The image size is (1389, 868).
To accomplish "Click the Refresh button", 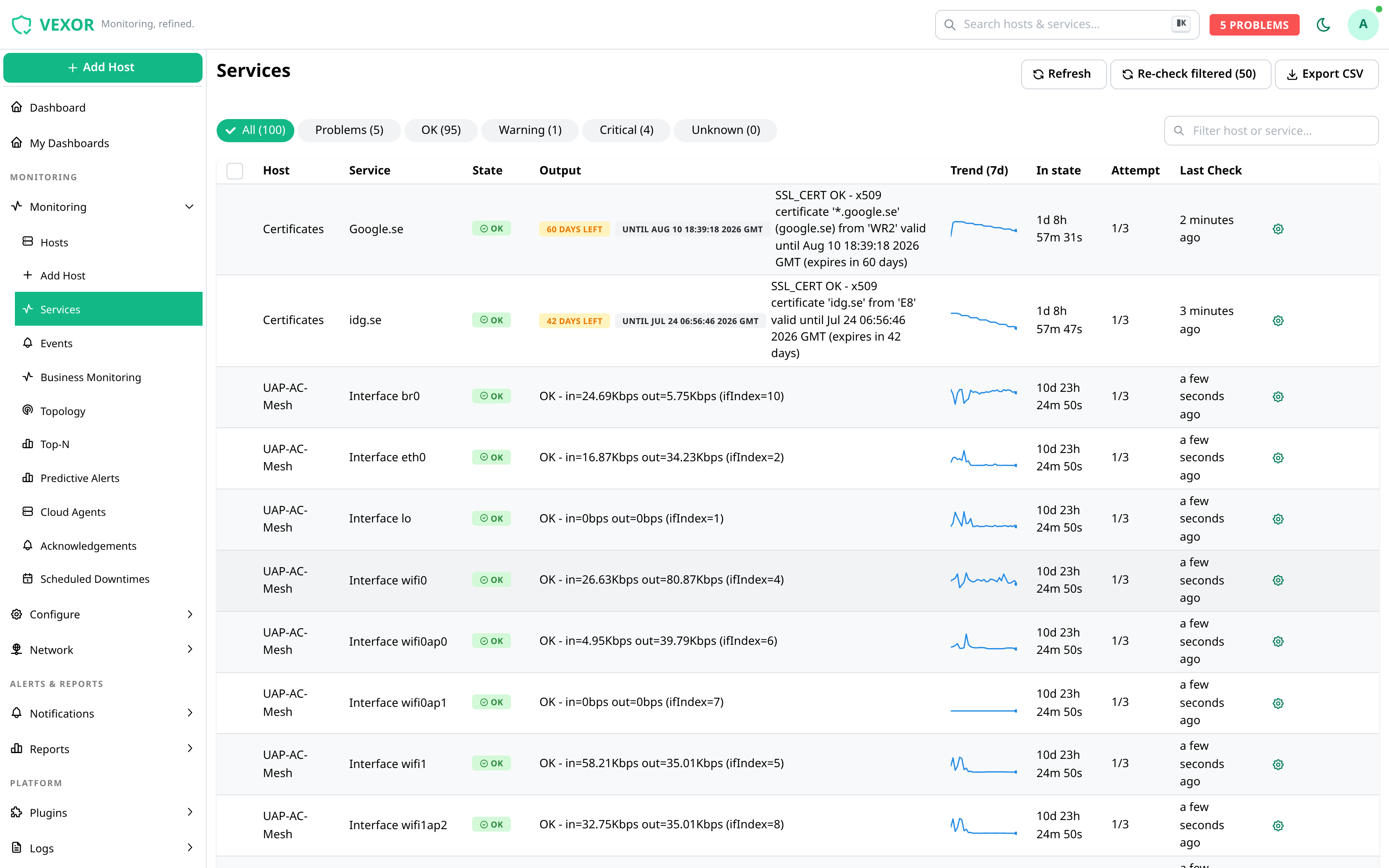I will [x=1063, y=74].
